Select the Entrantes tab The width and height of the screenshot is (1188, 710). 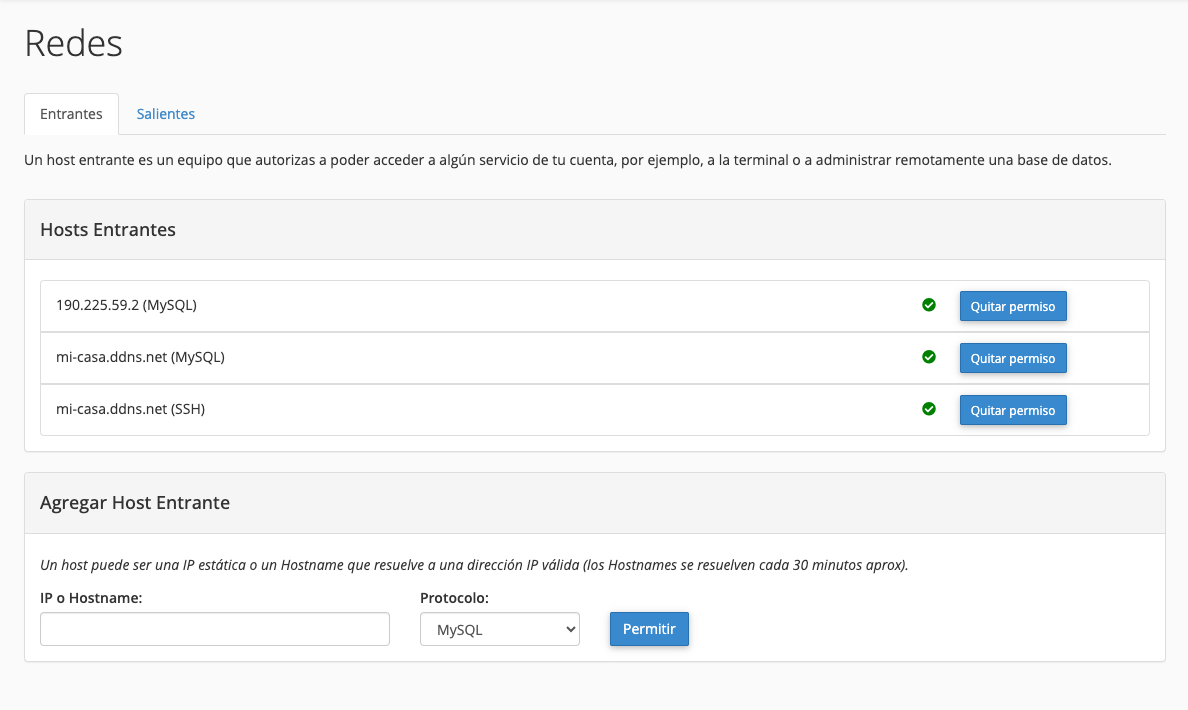click(71, 114)
